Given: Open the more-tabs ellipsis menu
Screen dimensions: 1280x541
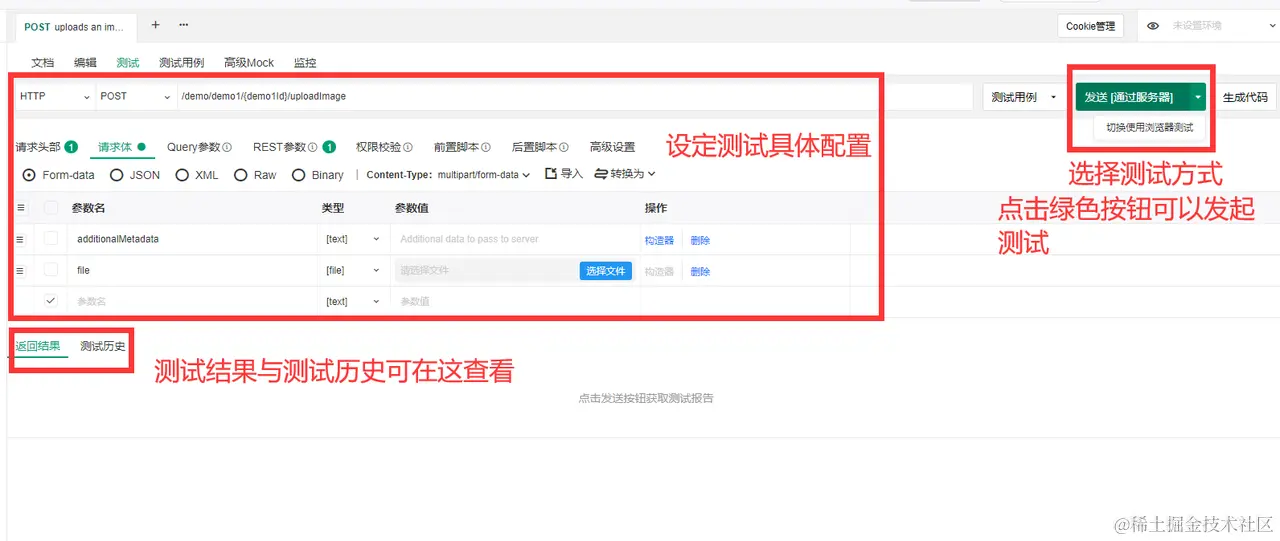Looking at the screenshot, I should point(184,25).
